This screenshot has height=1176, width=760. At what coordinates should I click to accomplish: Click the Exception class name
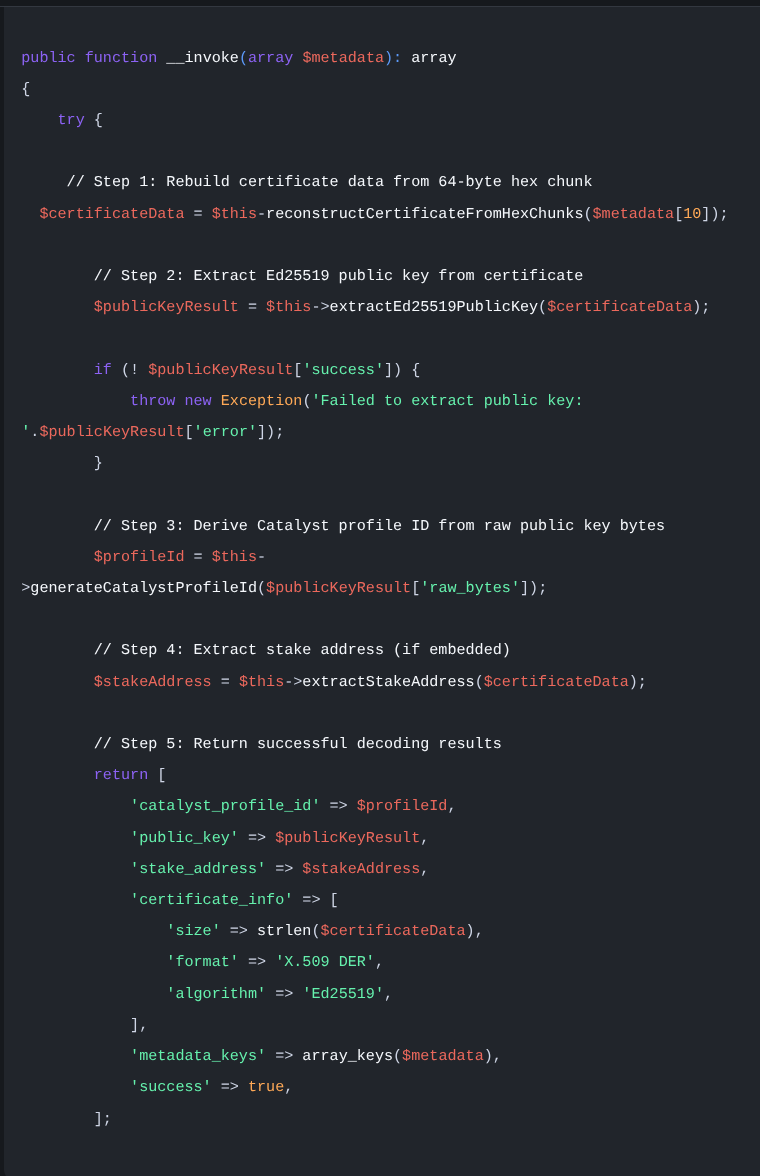261,401
